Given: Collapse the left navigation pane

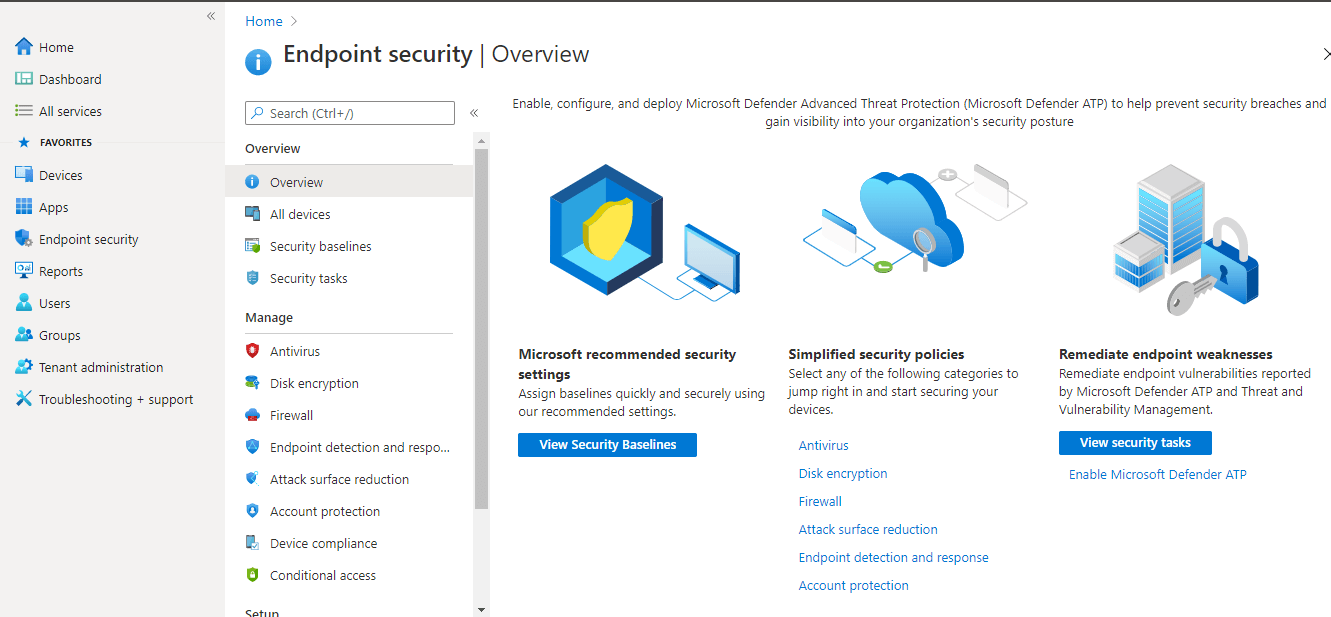Looking at the screenshot, I should coord(211,16).
